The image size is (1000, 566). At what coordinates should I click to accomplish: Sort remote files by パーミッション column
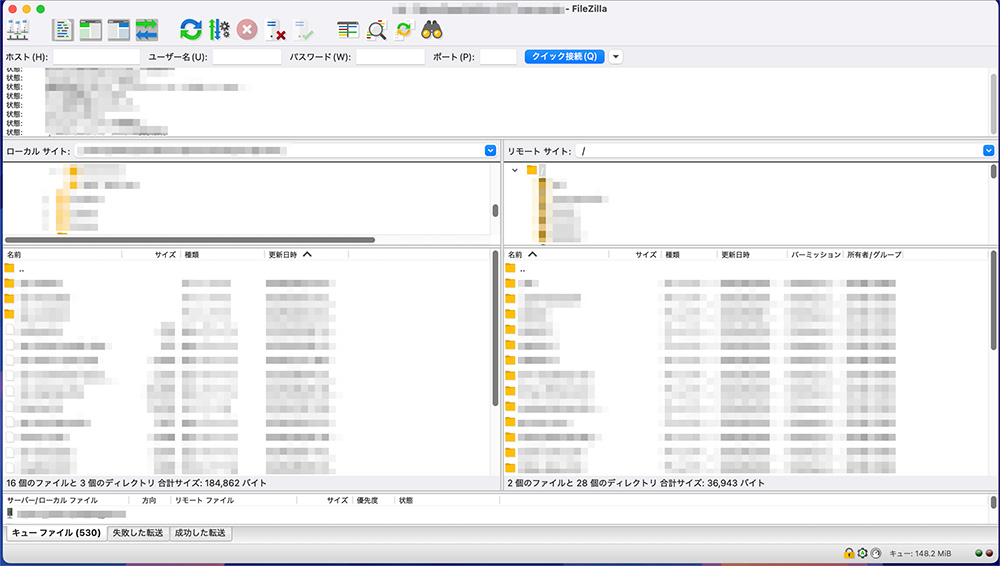[815, 255]
